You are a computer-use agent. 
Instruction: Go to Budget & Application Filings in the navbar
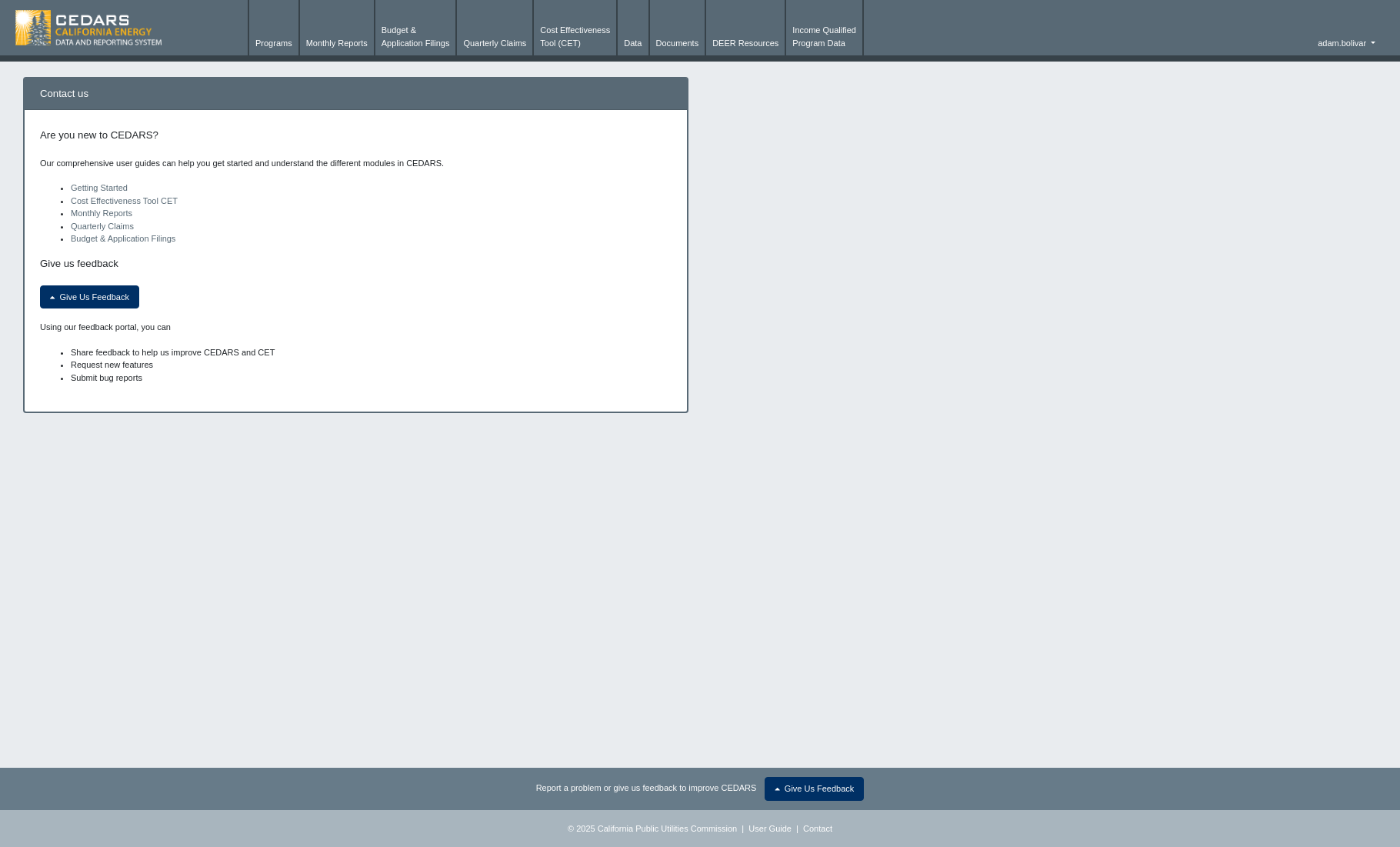pos(415,37)
